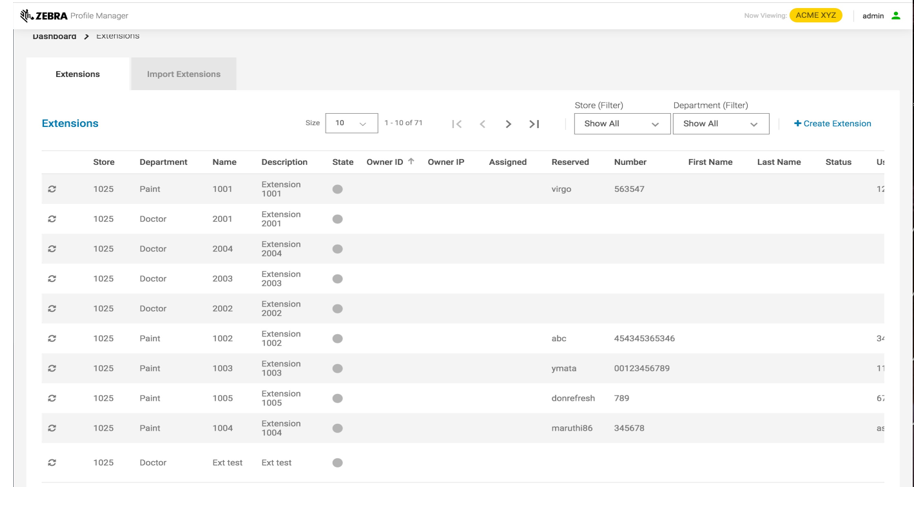Click the refresh icon for extension 2001
Viewport: 917px width, 507px height.
[52, 219]
